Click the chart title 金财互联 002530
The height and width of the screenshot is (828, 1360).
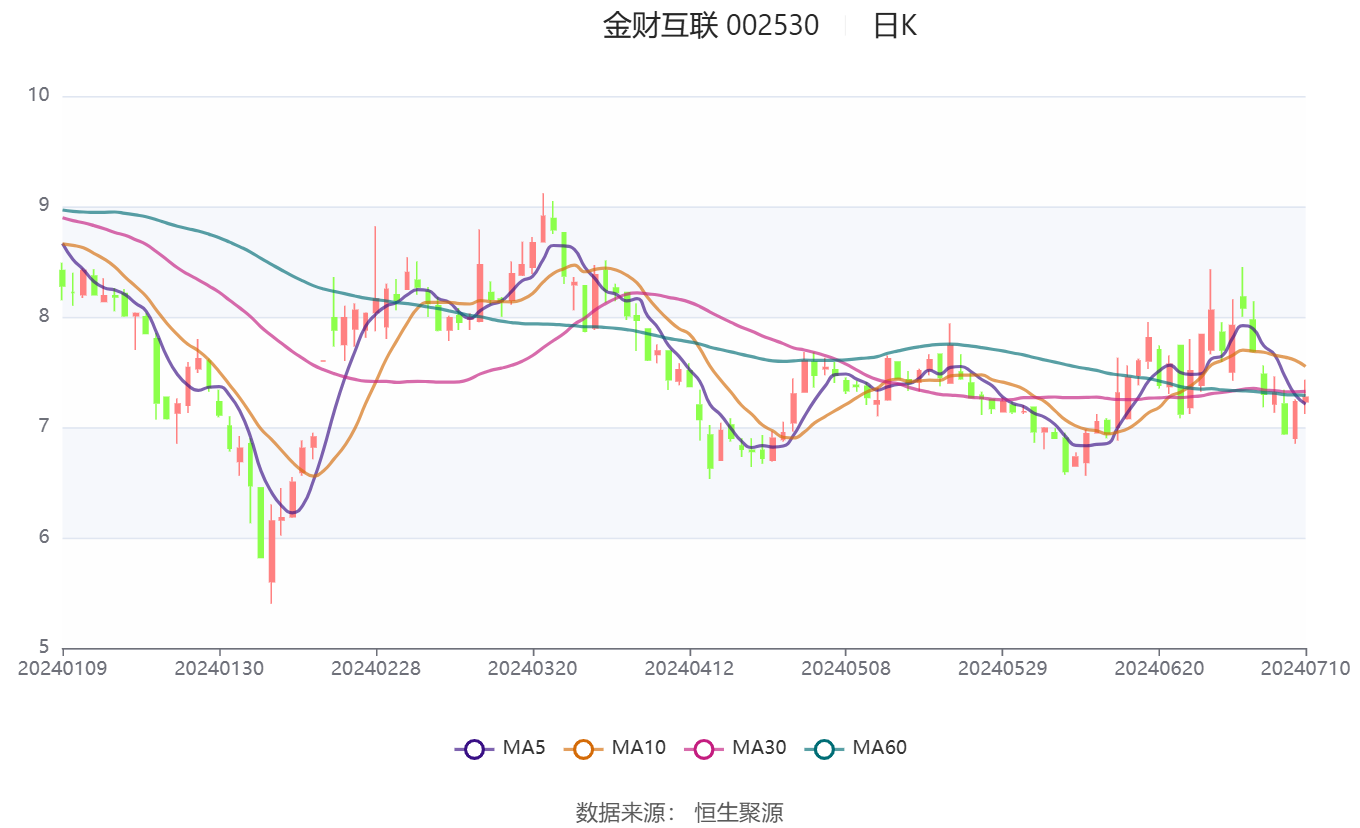coord(710,26)
